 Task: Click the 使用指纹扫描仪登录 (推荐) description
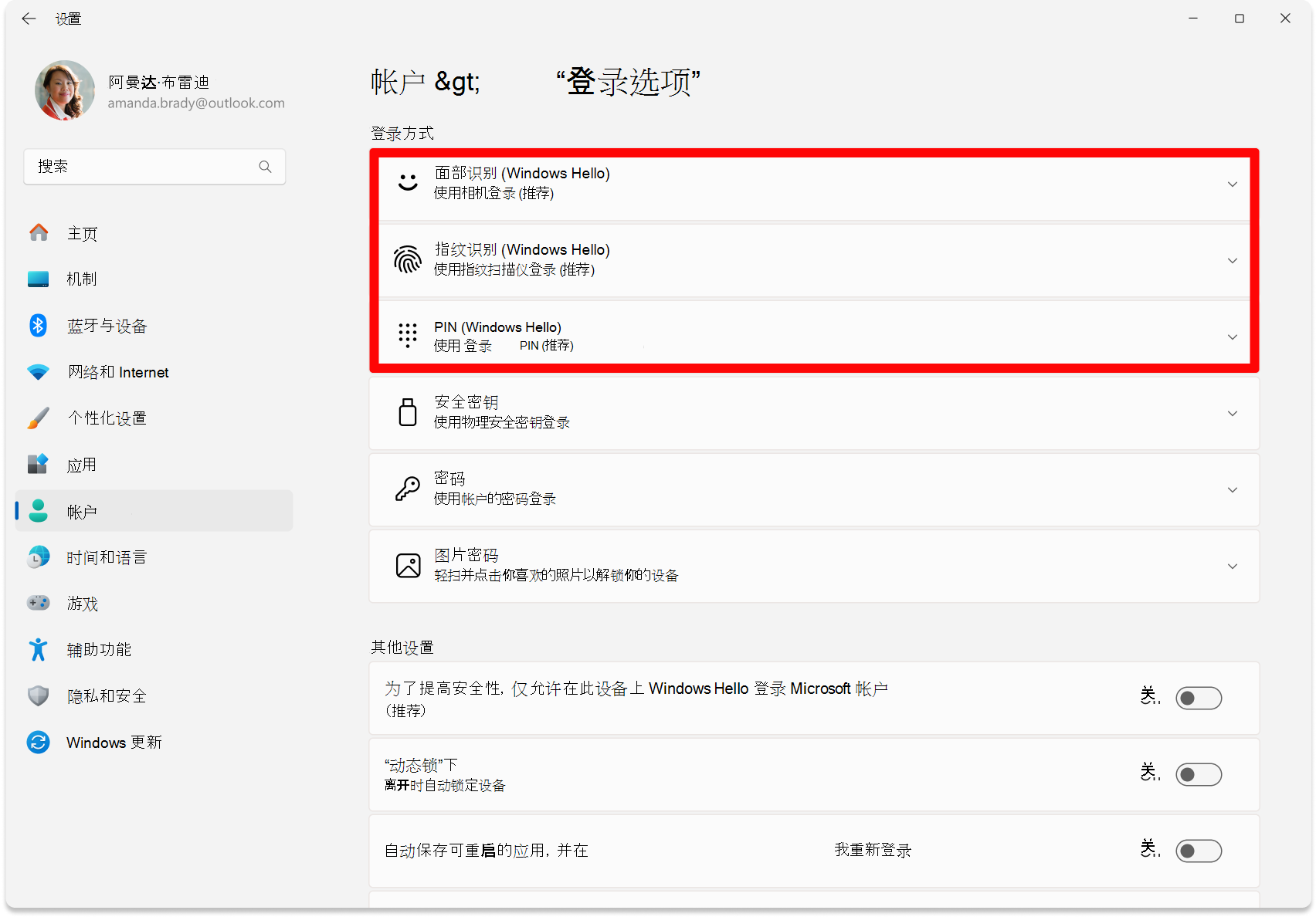point(514,269)
